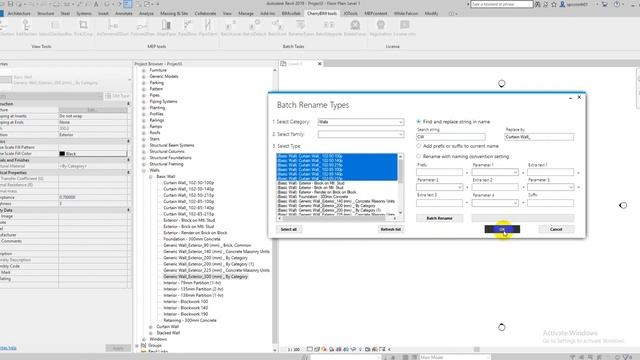Image resolution: width=640 pixels, height=360 pixels.
Task: Open the Manage ribbon tab
Action: click(x=246, y=13)
